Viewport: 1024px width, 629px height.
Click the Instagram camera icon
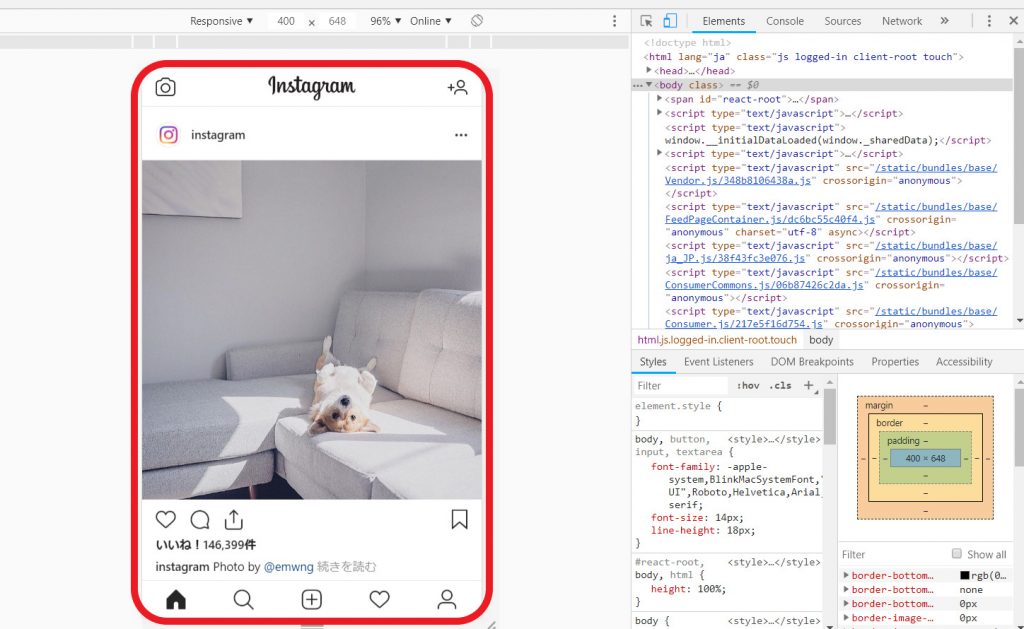click(x=166, y=87)
